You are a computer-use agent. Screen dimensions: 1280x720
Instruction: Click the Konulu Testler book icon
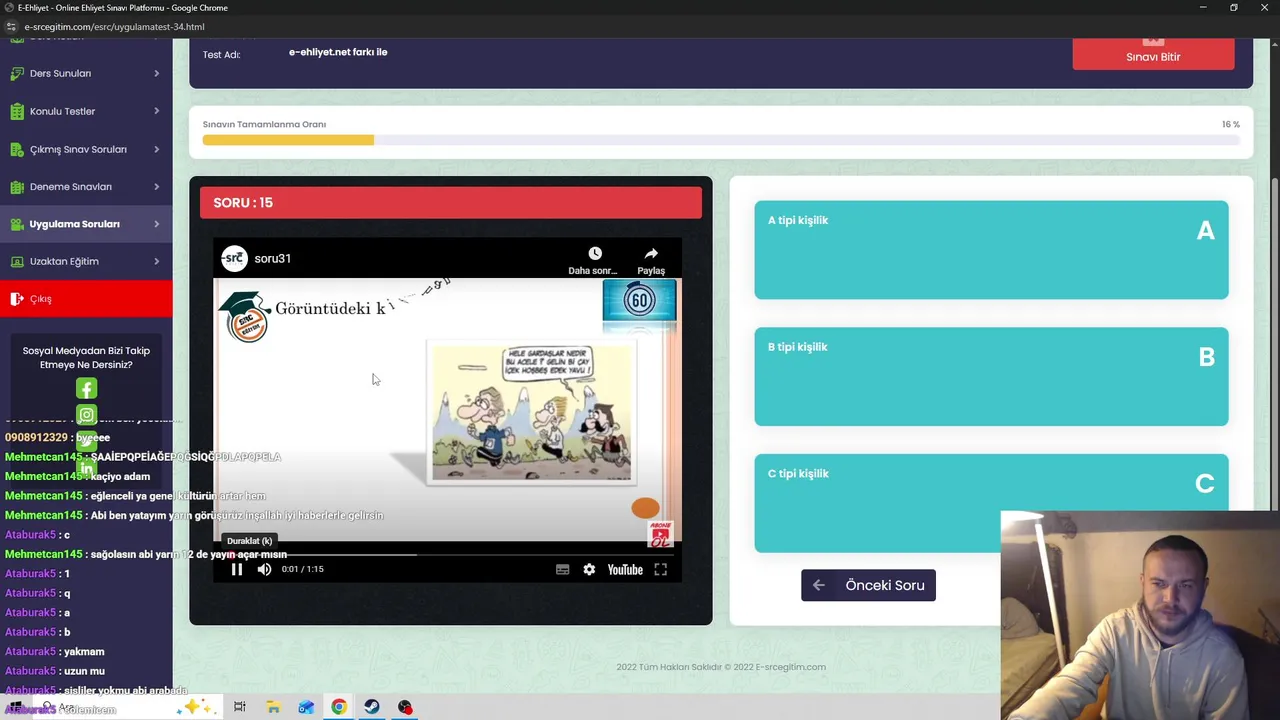16,111
